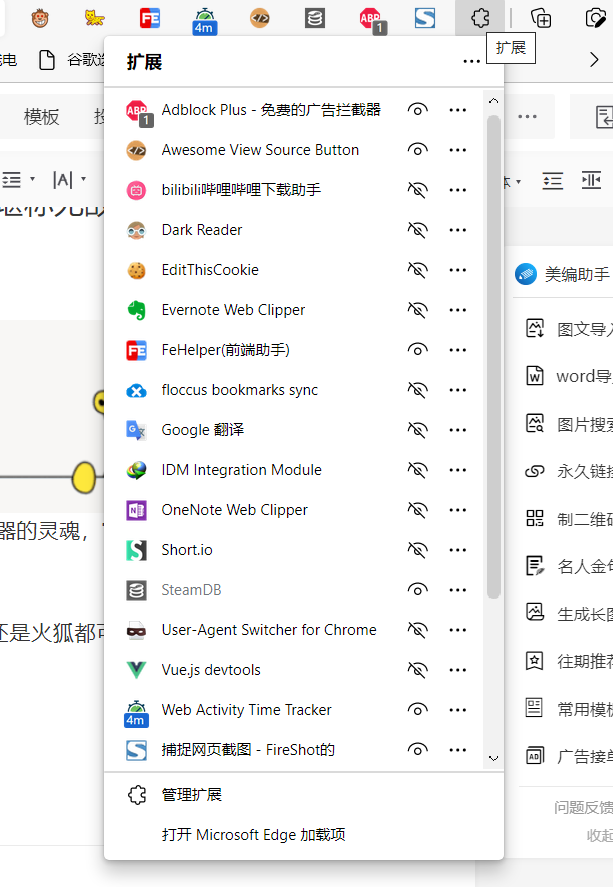
Task: Open more options for IDM Integration Module
Action: (x=457, y=470)
